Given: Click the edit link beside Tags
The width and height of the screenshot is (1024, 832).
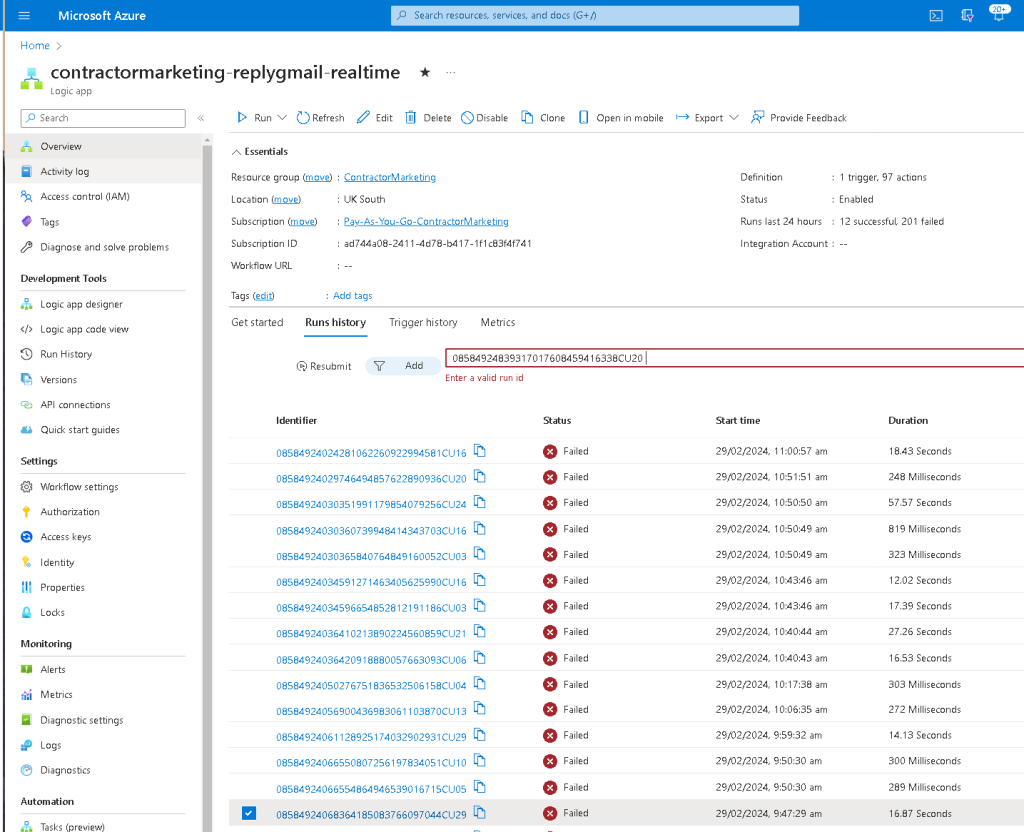Looking at the screenshot, I should [x=263, y=296].
